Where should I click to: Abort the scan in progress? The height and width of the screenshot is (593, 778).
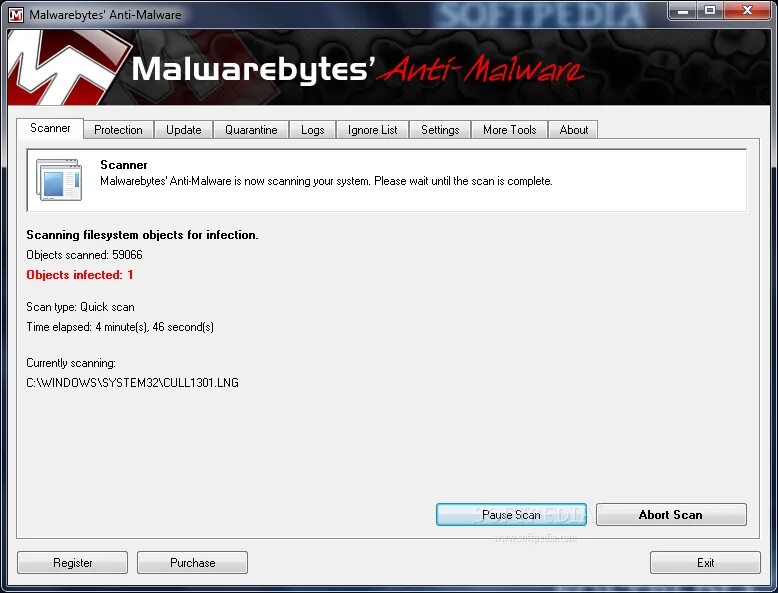[671, 515]
